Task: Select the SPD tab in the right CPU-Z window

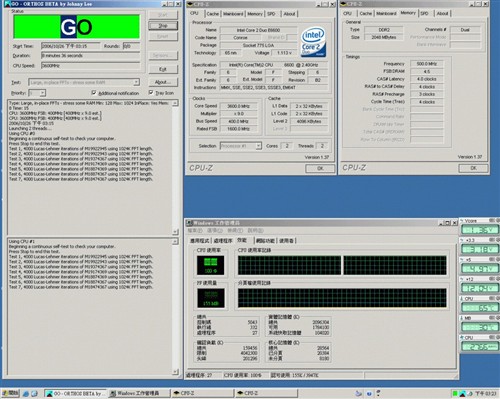Action: click(424, 14)
